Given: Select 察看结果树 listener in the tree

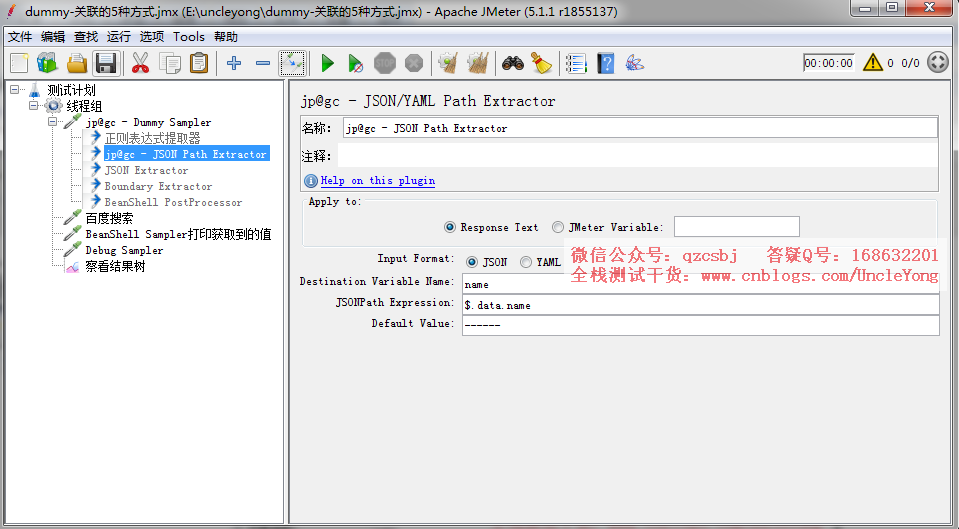Looking at the screenshot, I should click(x=115, y=266).
